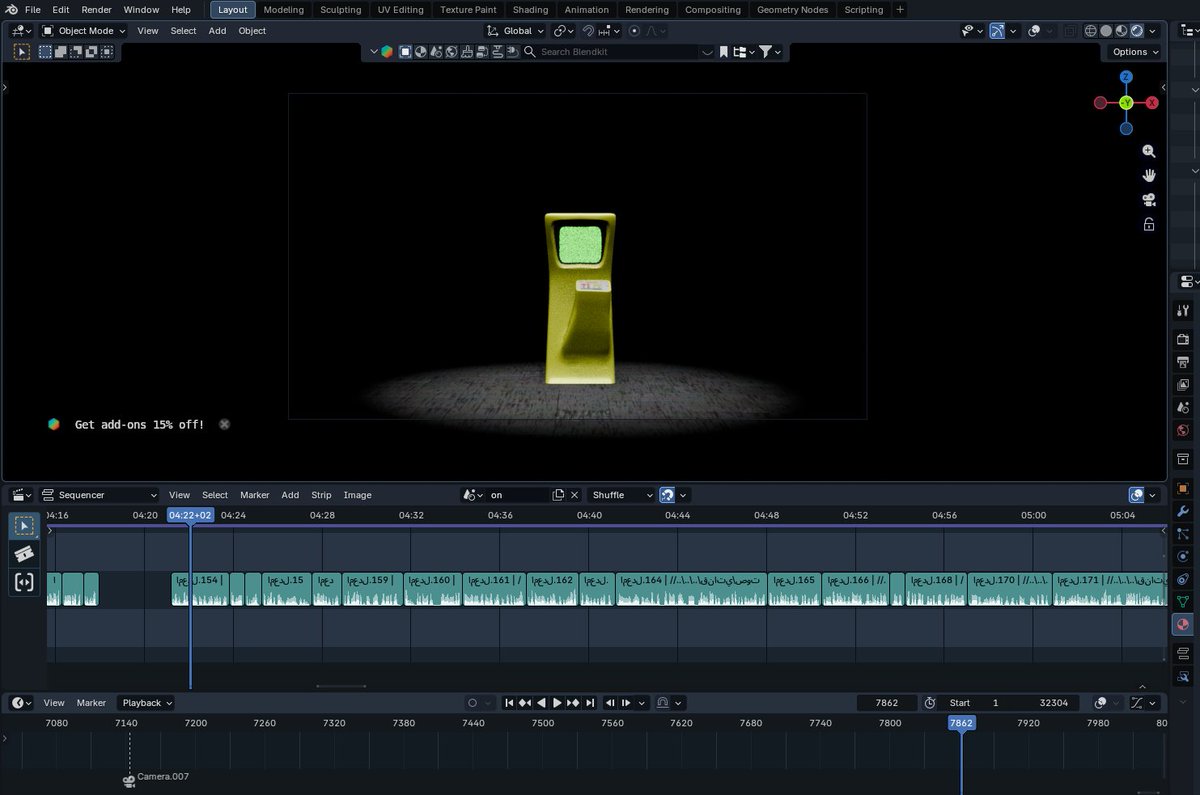Open the Modifiers wrench tab

coord(1183,512)
